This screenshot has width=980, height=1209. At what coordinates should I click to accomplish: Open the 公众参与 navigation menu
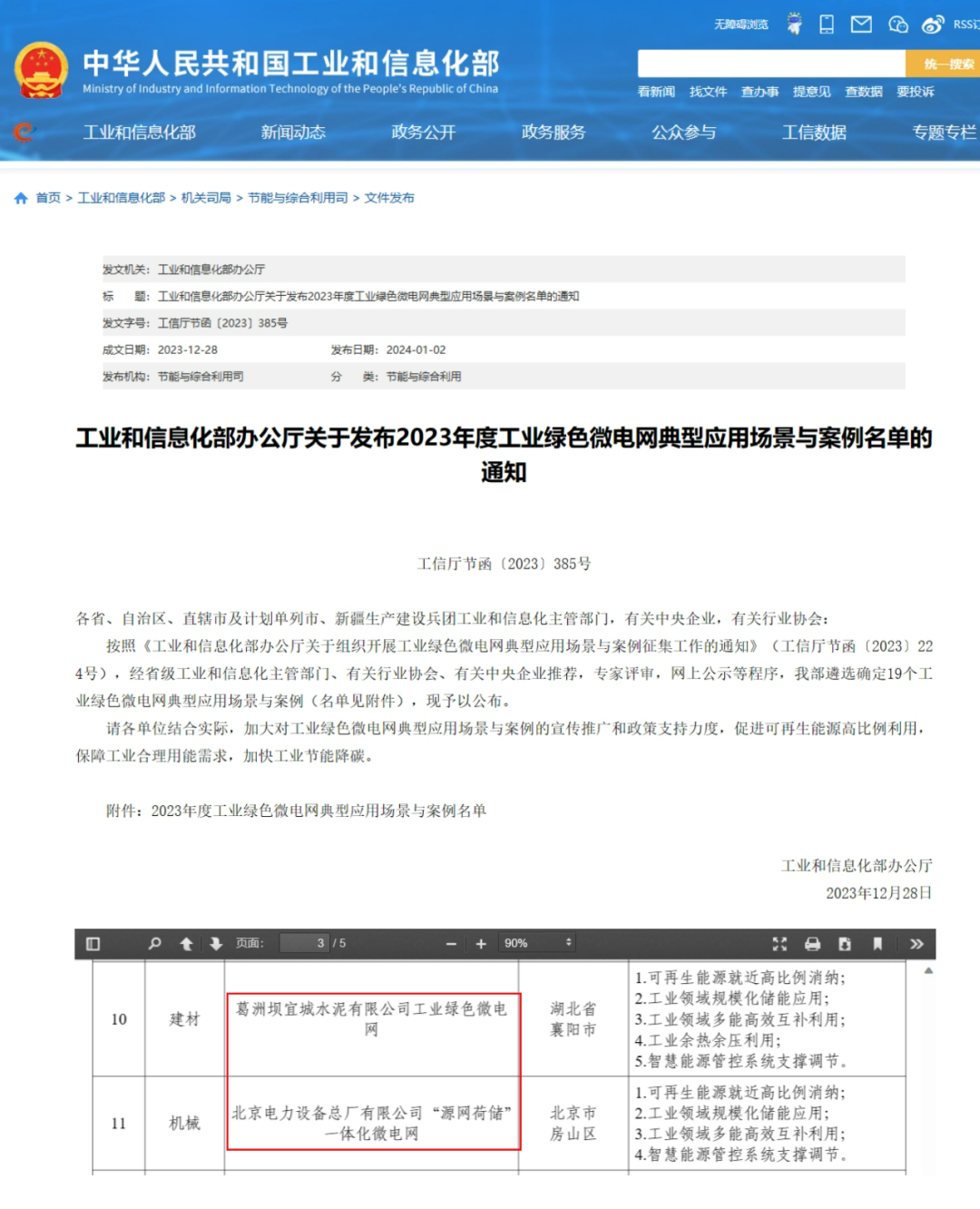(x=684, y=133)
